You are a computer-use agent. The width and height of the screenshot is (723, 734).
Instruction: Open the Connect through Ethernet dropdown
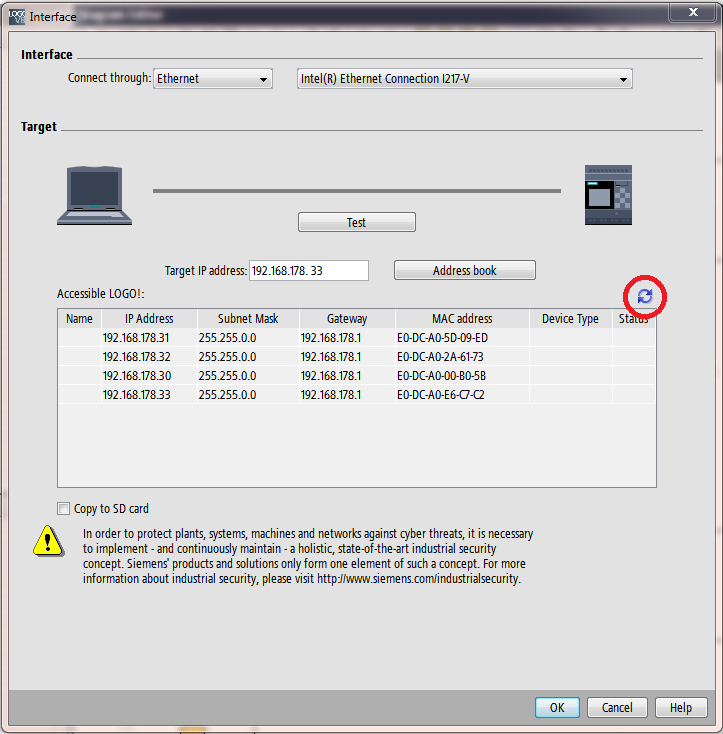tap(213, 79)
